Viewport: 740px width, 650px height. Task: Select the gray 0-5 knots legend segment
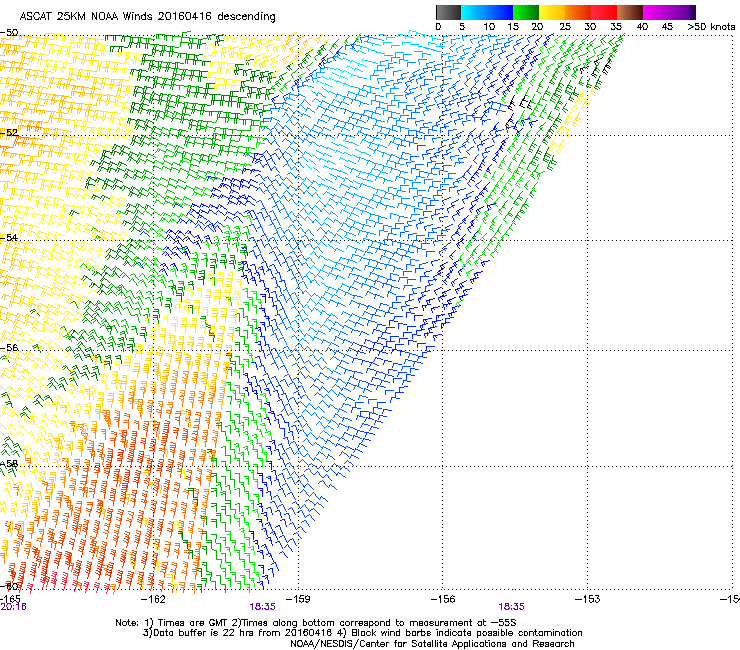[x=448, y=12]
